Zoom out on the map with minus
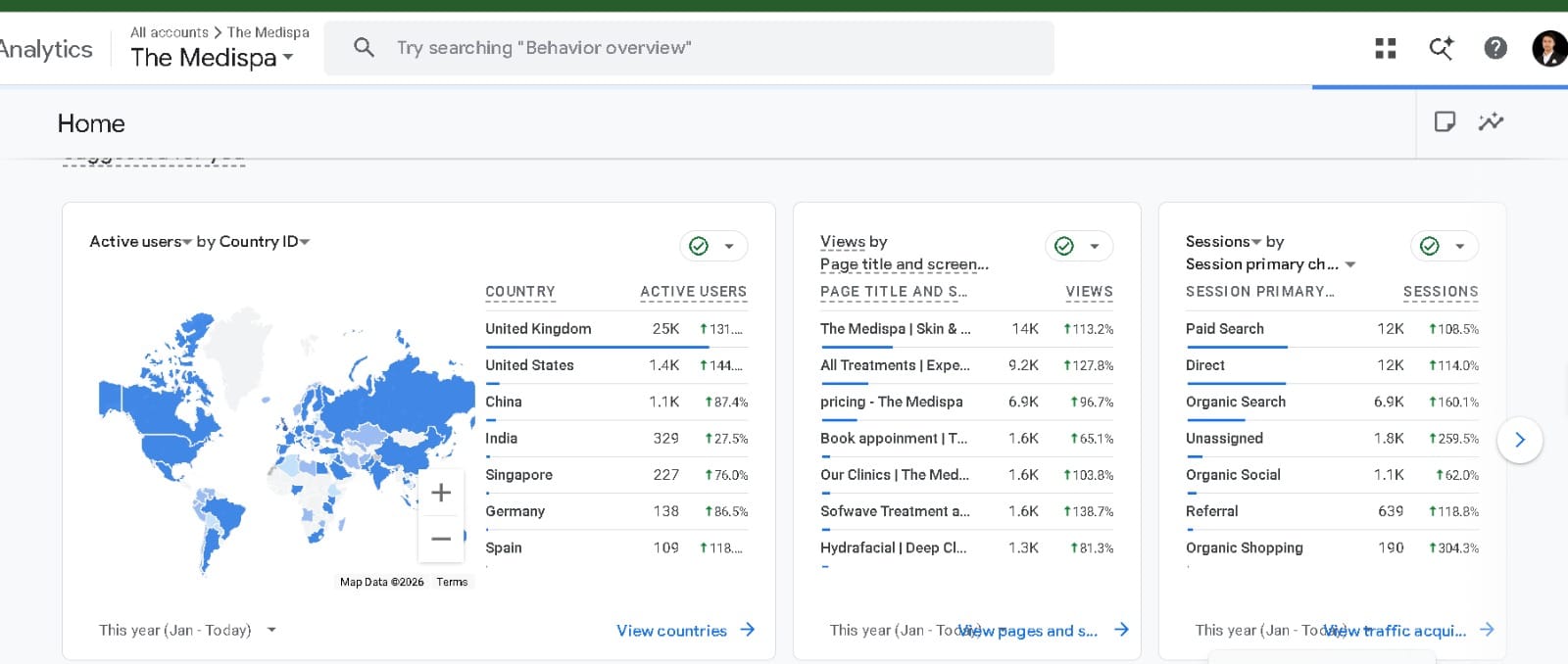The image size is (1568, 664). pos(441,539)
